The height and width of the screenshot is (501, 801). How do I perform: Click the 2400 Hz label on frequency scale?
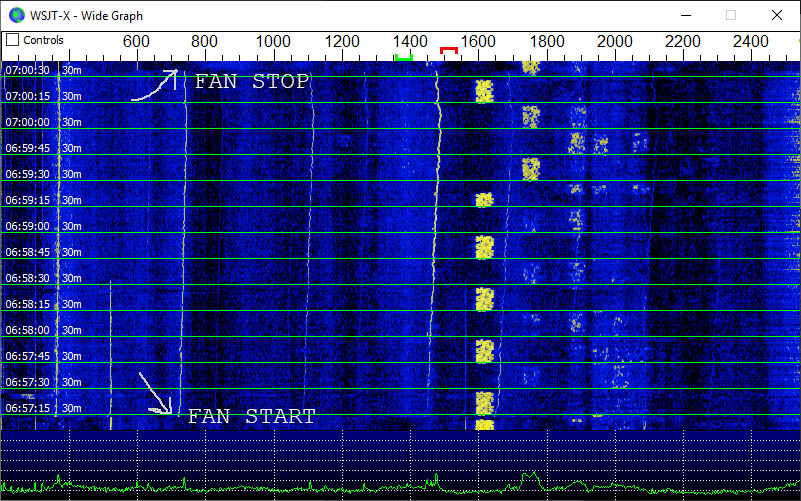pos(751,41)
